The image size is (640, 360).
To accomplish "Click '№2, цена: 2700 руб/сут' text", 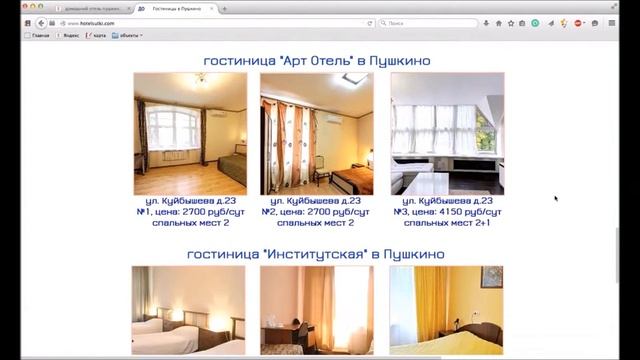I will [316, 212].
